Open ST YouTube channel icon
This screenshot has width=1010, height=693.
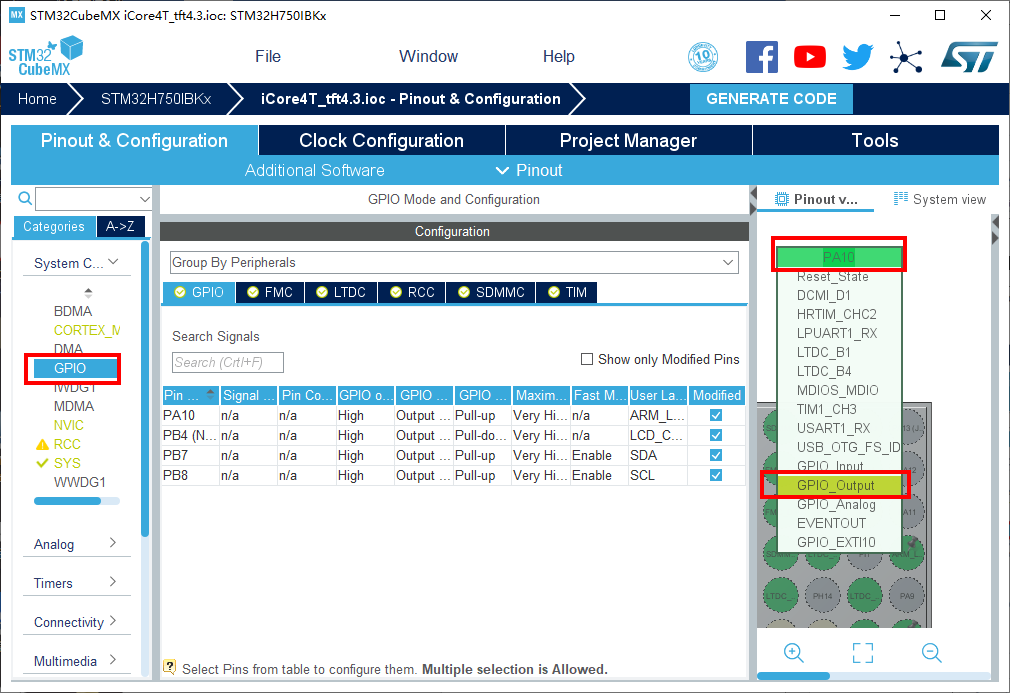click(810, 57)
